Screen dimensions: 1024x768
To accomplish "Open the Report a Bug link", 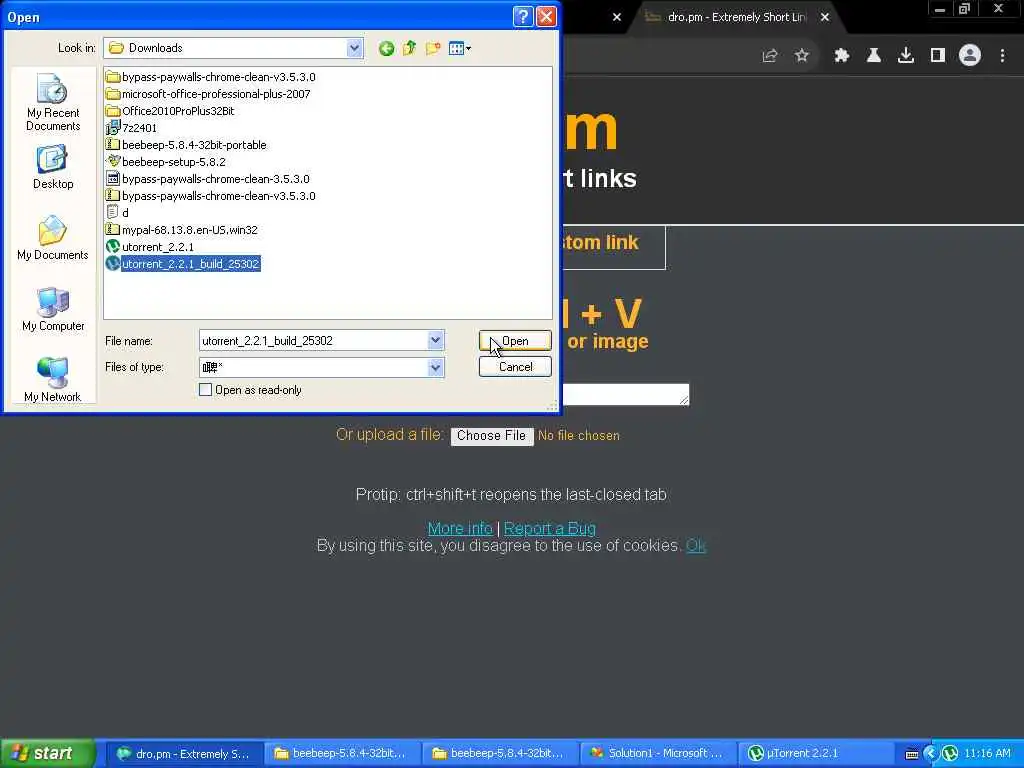I will [550, 528].
